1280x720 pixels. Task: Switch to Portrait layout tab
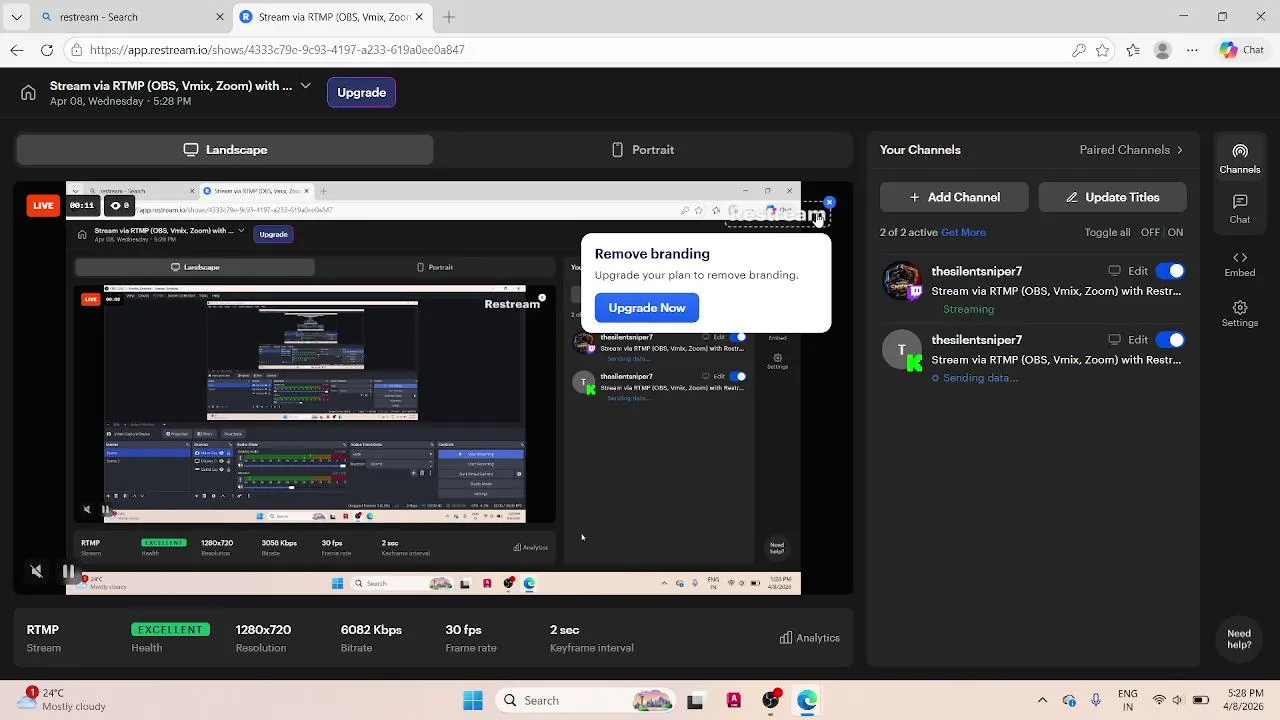click(643, 150)
